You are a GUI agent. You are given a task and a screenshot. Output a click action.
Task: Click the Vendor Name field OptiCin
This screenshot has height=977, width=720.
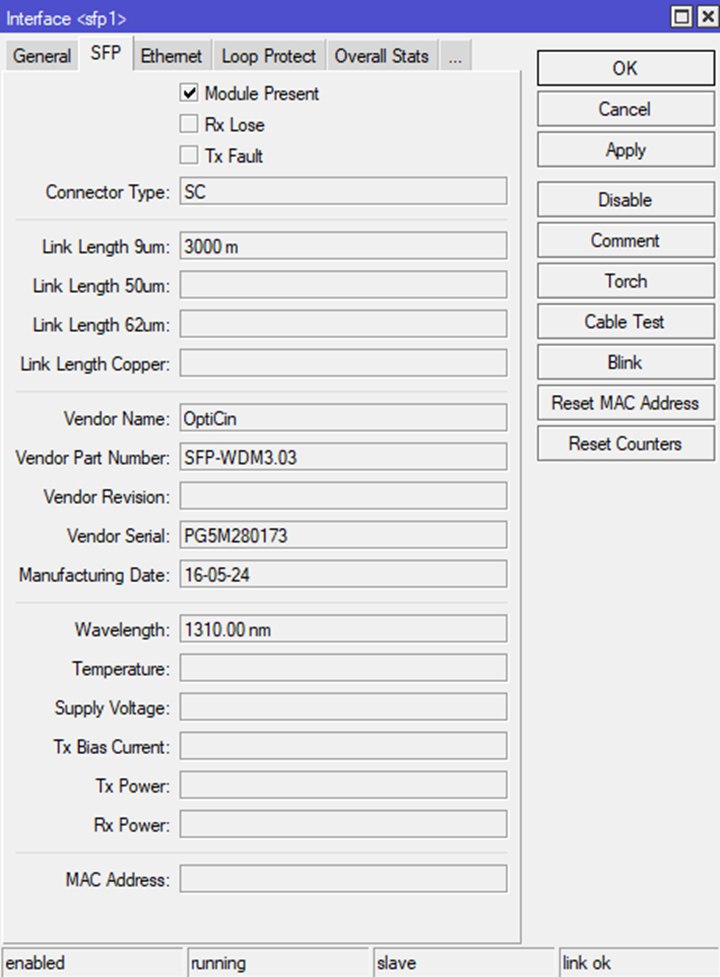(343, 418)
